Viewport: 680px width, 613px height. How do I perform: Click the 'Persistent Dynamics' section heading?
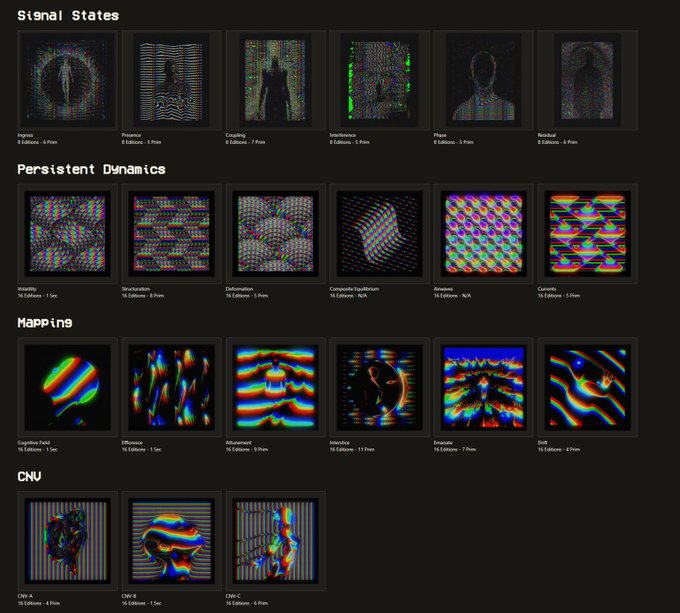coord(91,169)
